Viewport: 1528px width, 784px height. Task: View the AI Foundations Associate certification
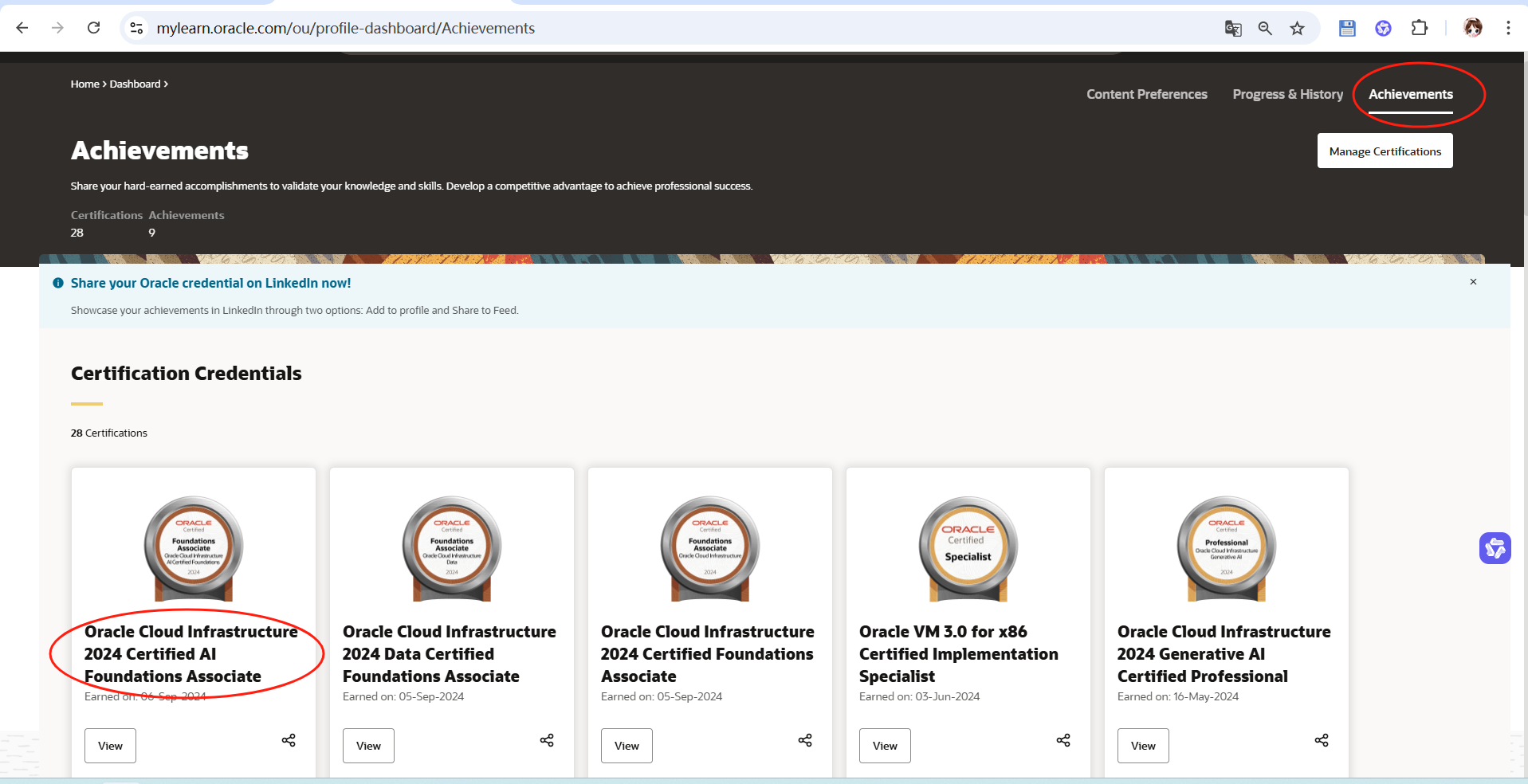[x=110, y=746]
